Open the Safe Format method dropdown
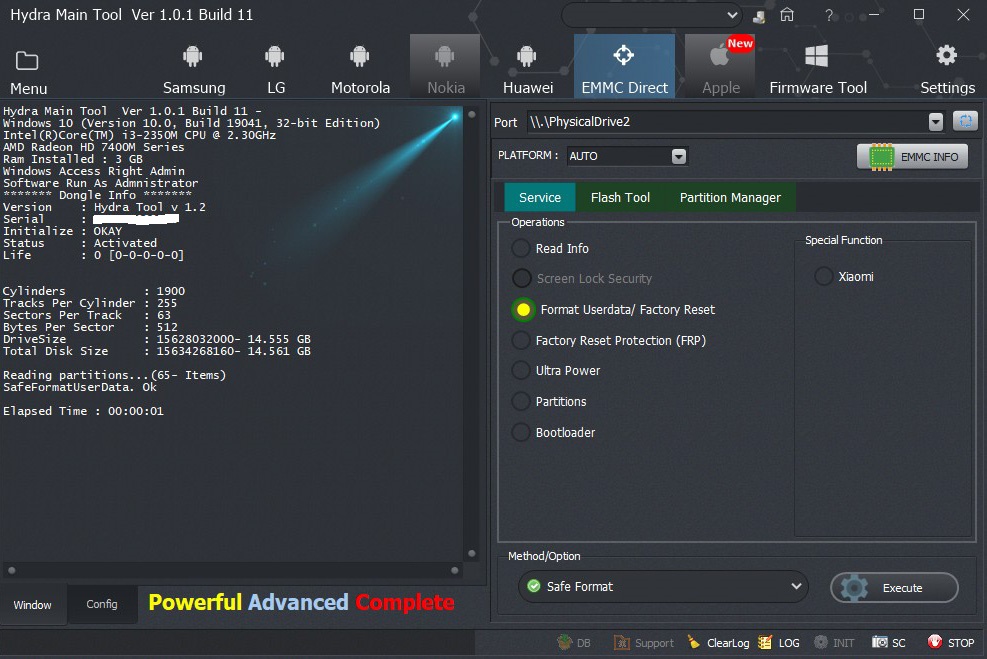This screenshot has width=987, height=659. tap(663, 587)
